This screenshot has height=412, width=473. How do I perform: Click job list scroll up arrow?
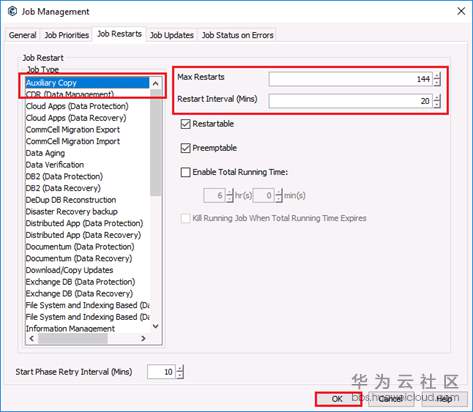(155, 83)
